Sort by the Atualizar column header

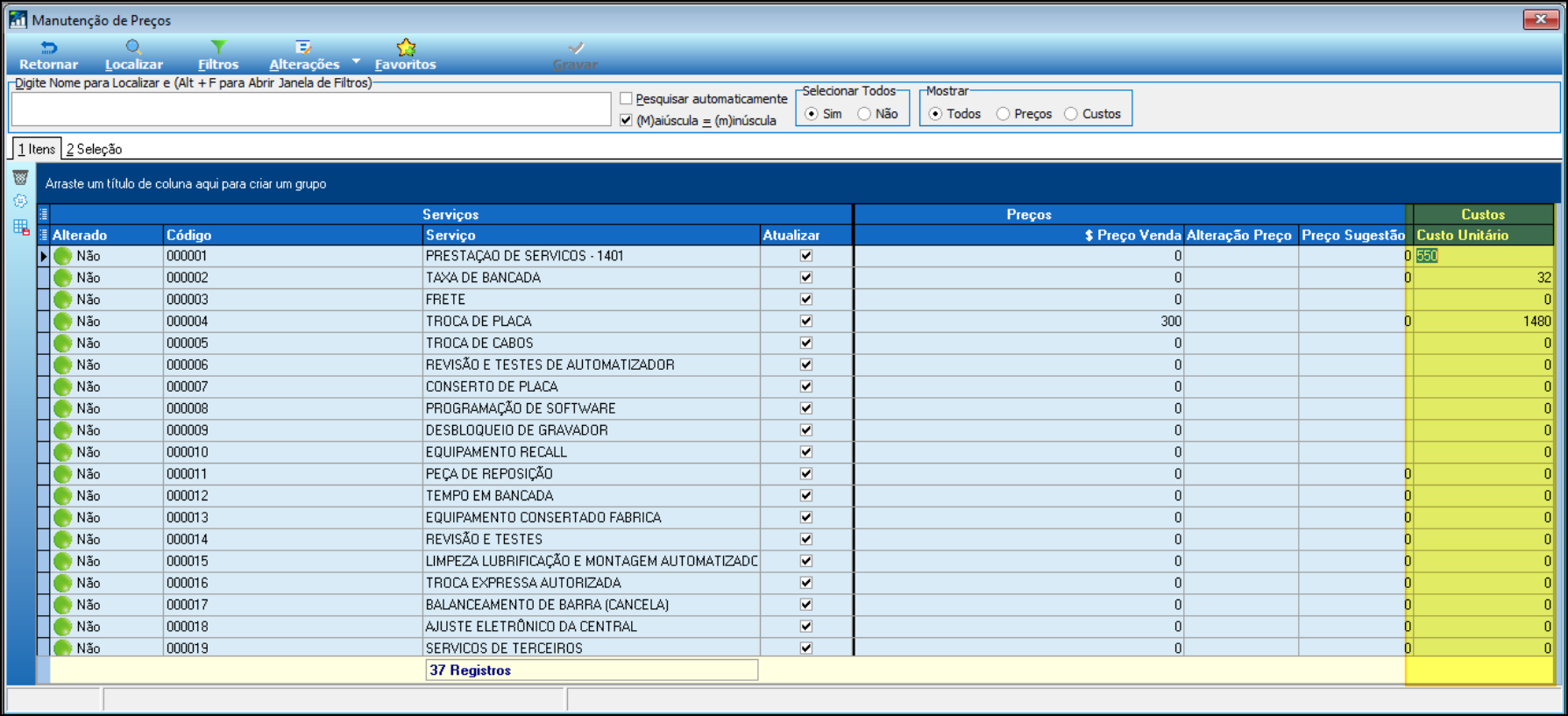click(806, 235)
